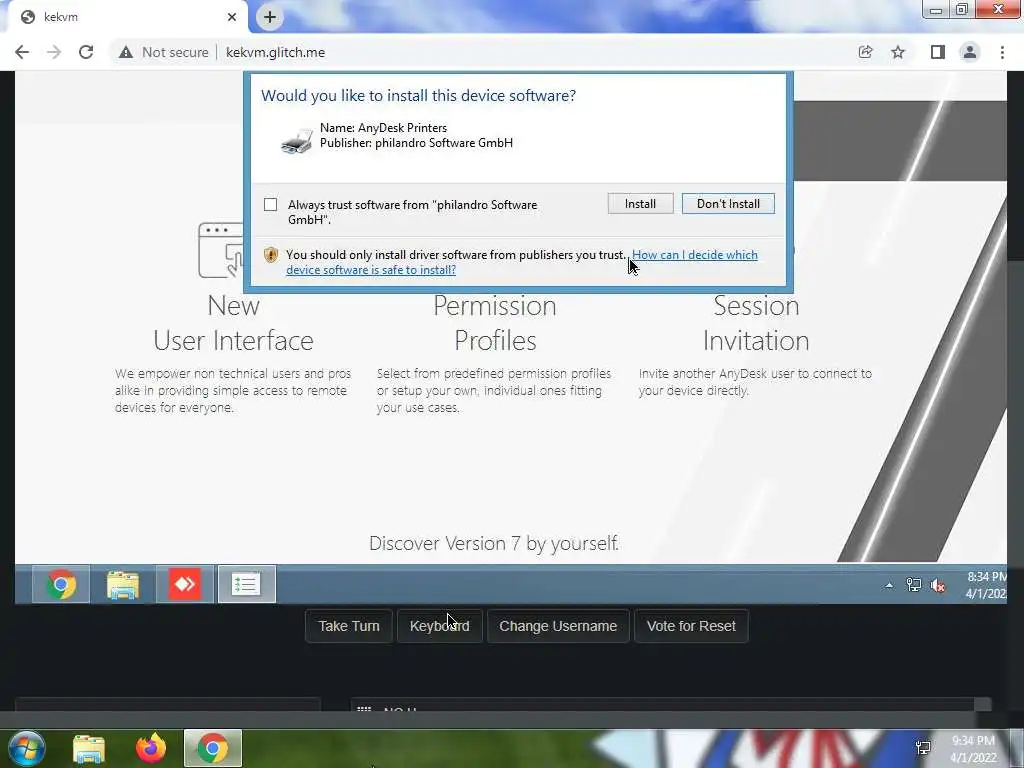
Task: Click the Discover Version 7 by yourself text
Action: [x=494, y=543]
